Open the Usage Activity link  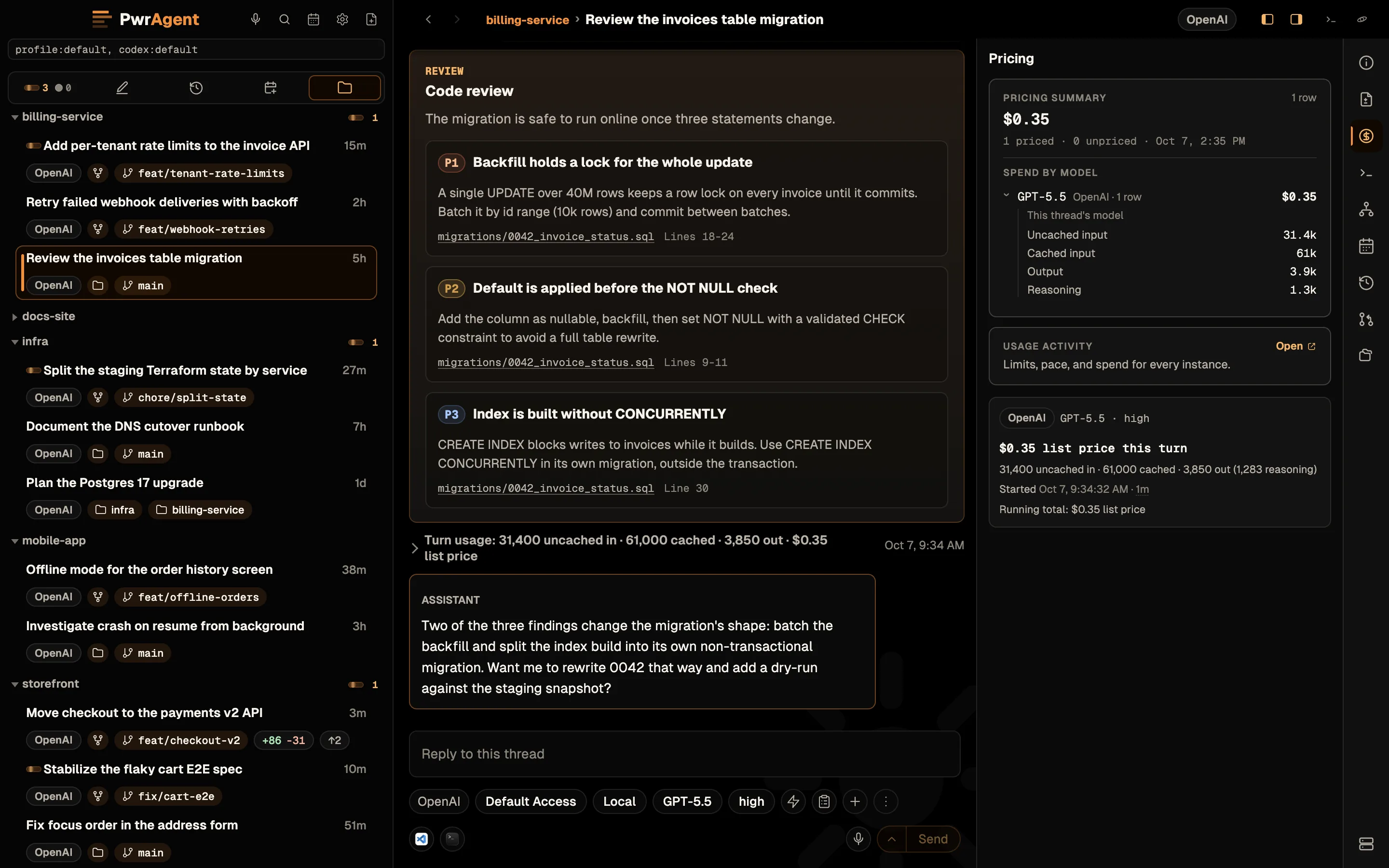pos(1295,346)
